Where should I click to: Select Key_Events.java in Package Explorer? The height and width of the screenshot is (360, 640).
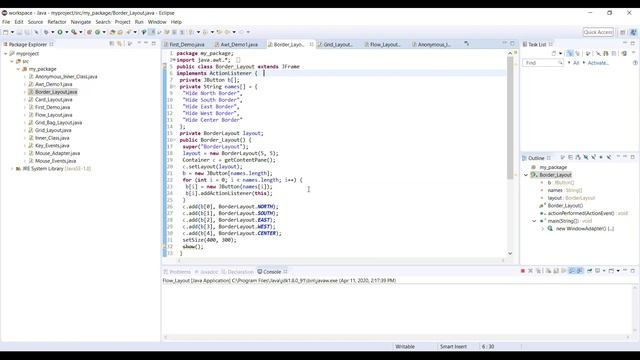tap(52, 145)
